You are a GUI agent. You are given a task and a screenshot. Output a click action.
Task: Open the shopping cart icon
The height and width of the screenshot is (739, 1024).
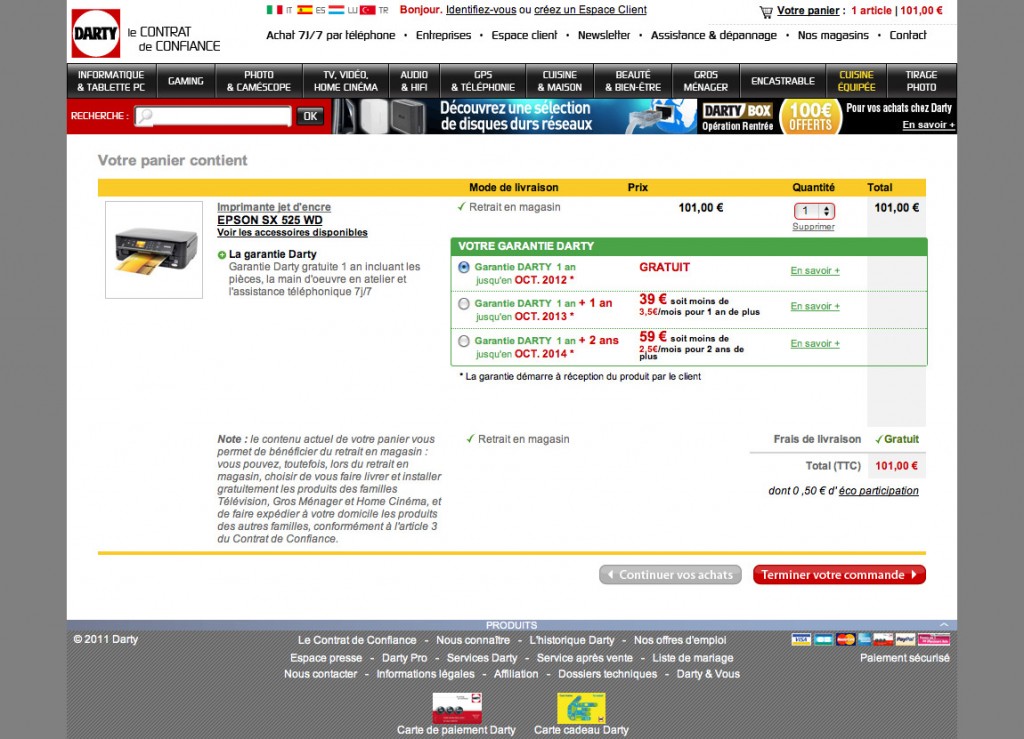click(765, 12)
